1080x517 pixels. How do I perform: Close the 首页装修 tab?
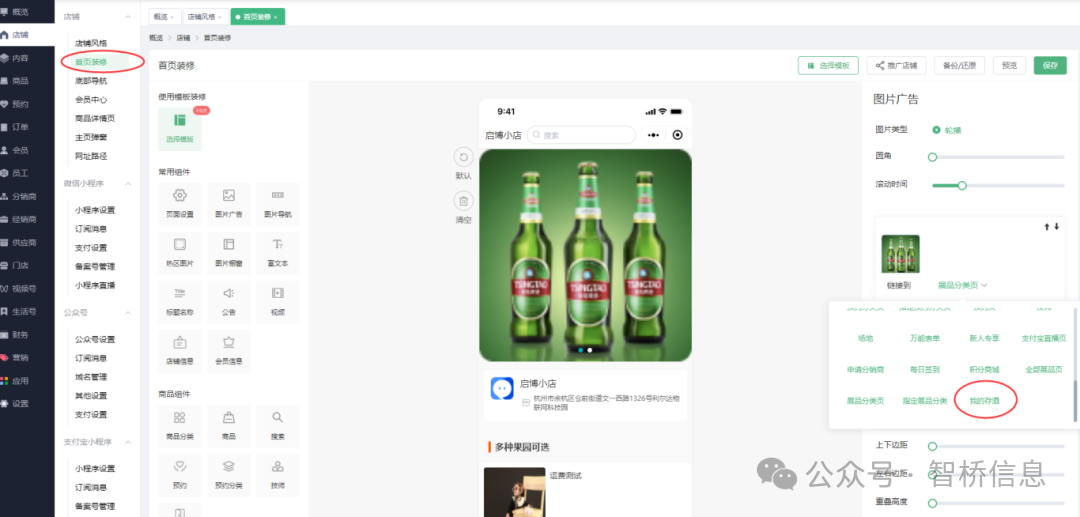click(x=276, y=17)
